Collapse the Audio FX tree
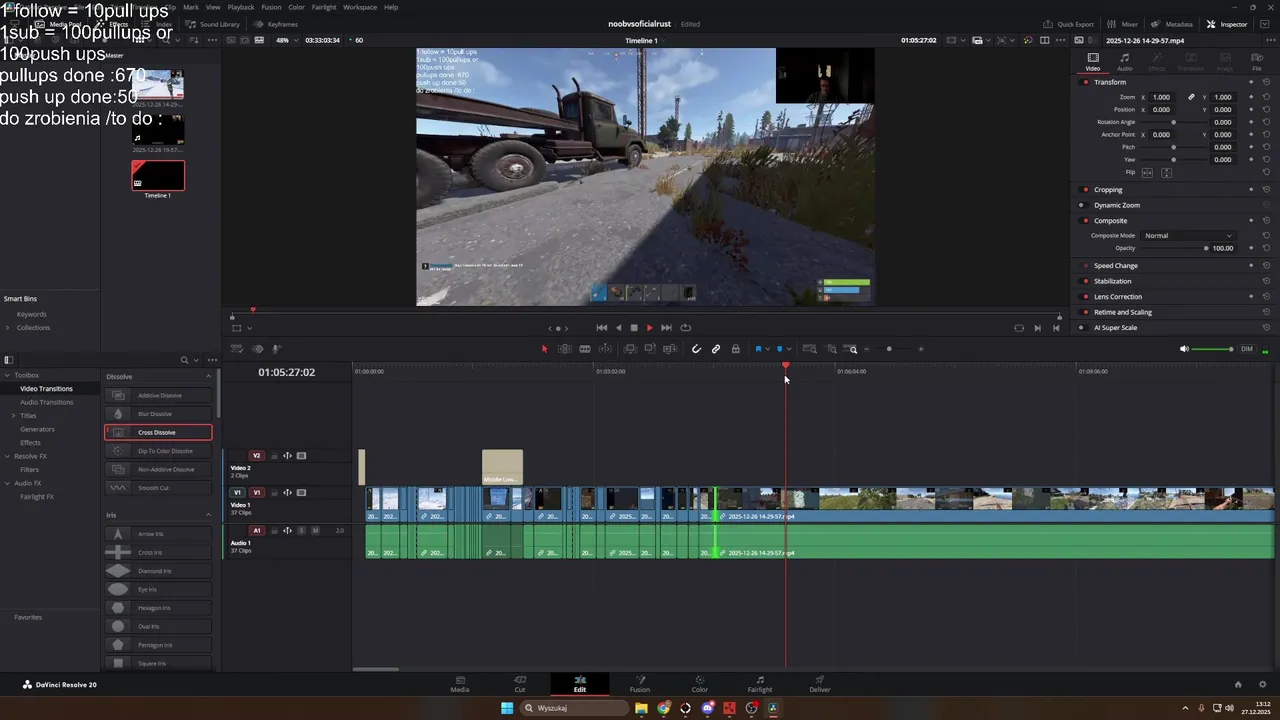 (x=7, y=483)
